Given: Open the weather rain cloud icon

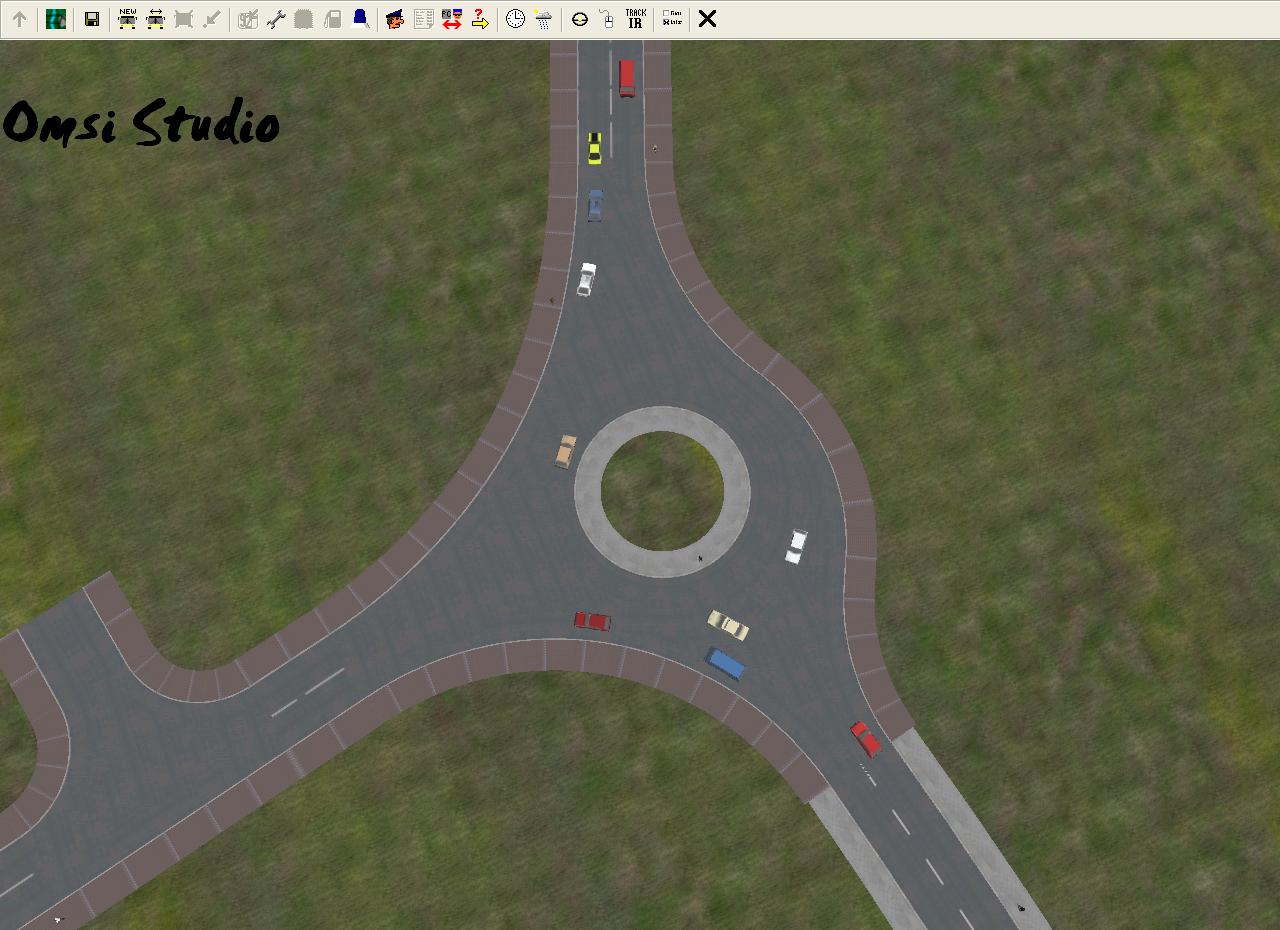Looking at the screenshot, I should pyautogui.click(x=543, y=19).
